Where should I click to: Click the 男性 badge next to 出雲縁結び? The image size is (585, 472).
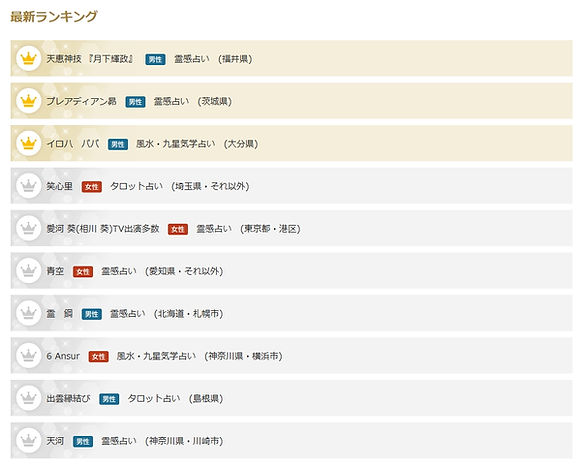click(109, 399)
